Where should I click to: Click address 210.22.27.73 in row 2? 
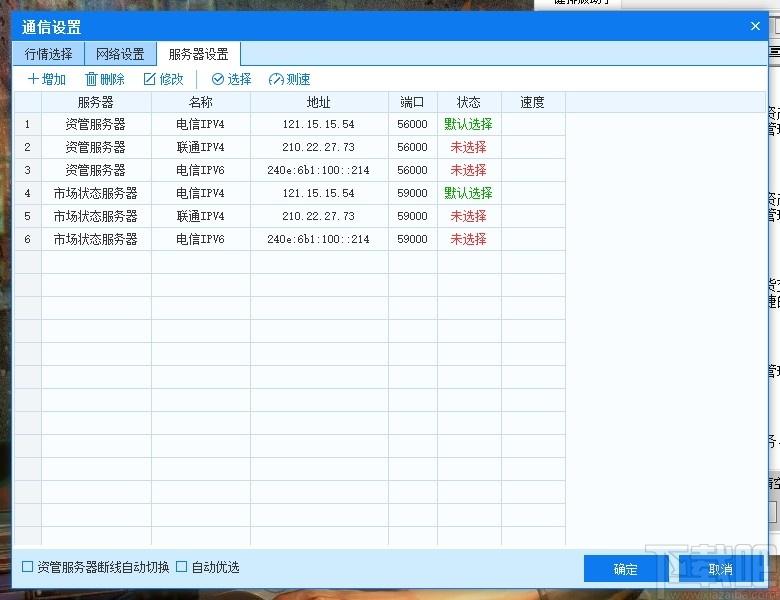(x=318, y=147)
